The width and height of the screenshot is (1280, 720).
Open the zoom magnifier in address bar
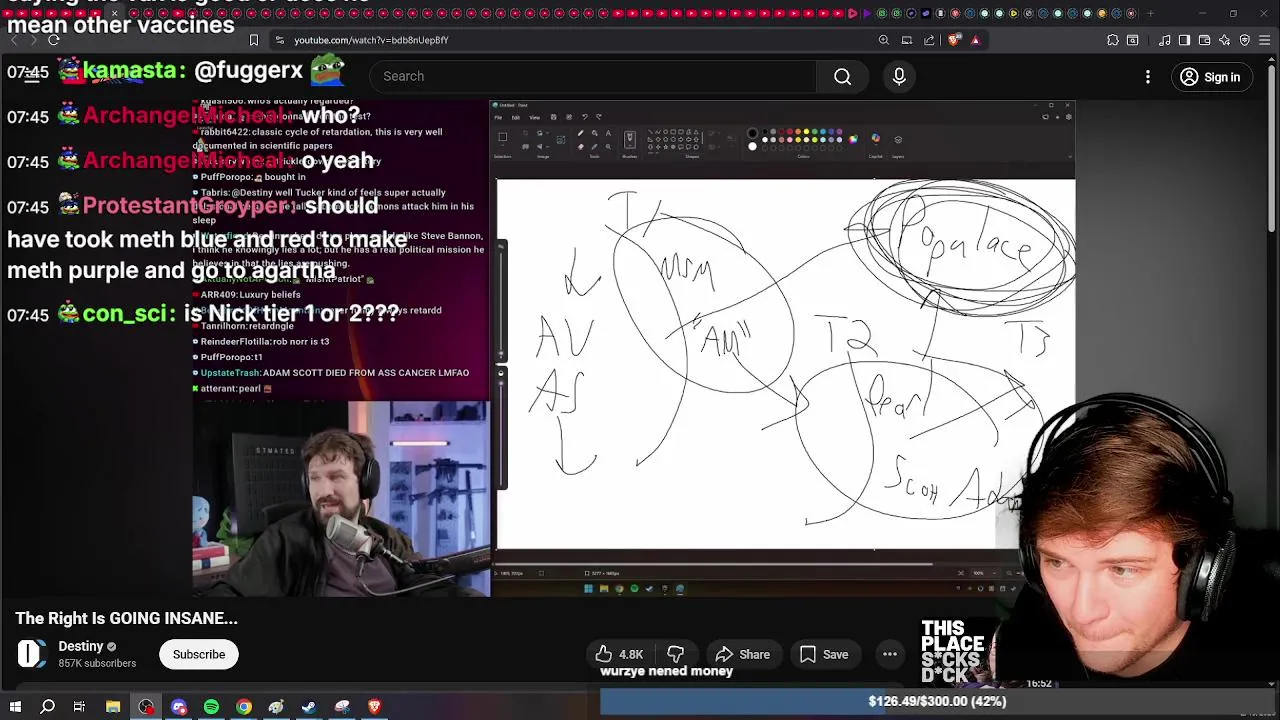[x=884, y=40]
